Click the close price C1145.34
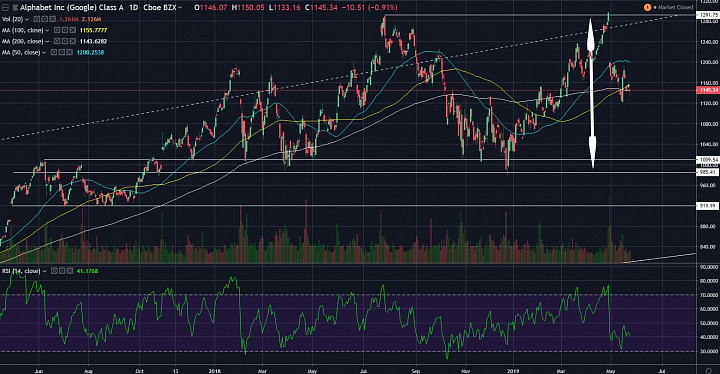This screenshot has height=374, width=720. (x=321, y=8)
